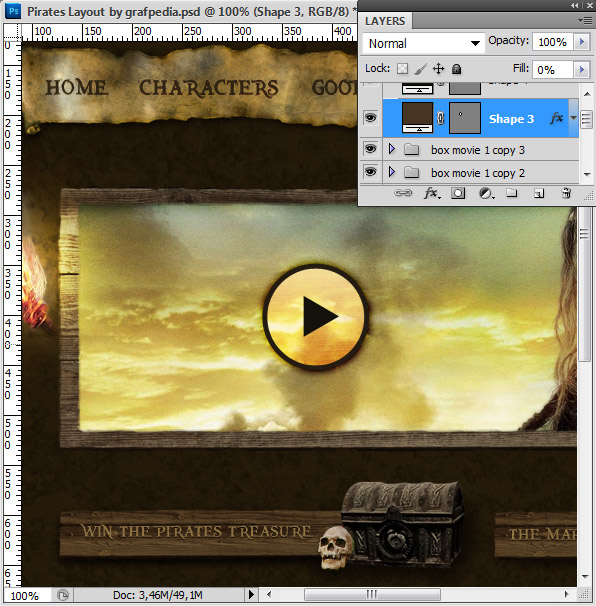Click the Doc: 3,46M/49,1M status text
Screen dimensions: 596x606
tap(158, 595)
